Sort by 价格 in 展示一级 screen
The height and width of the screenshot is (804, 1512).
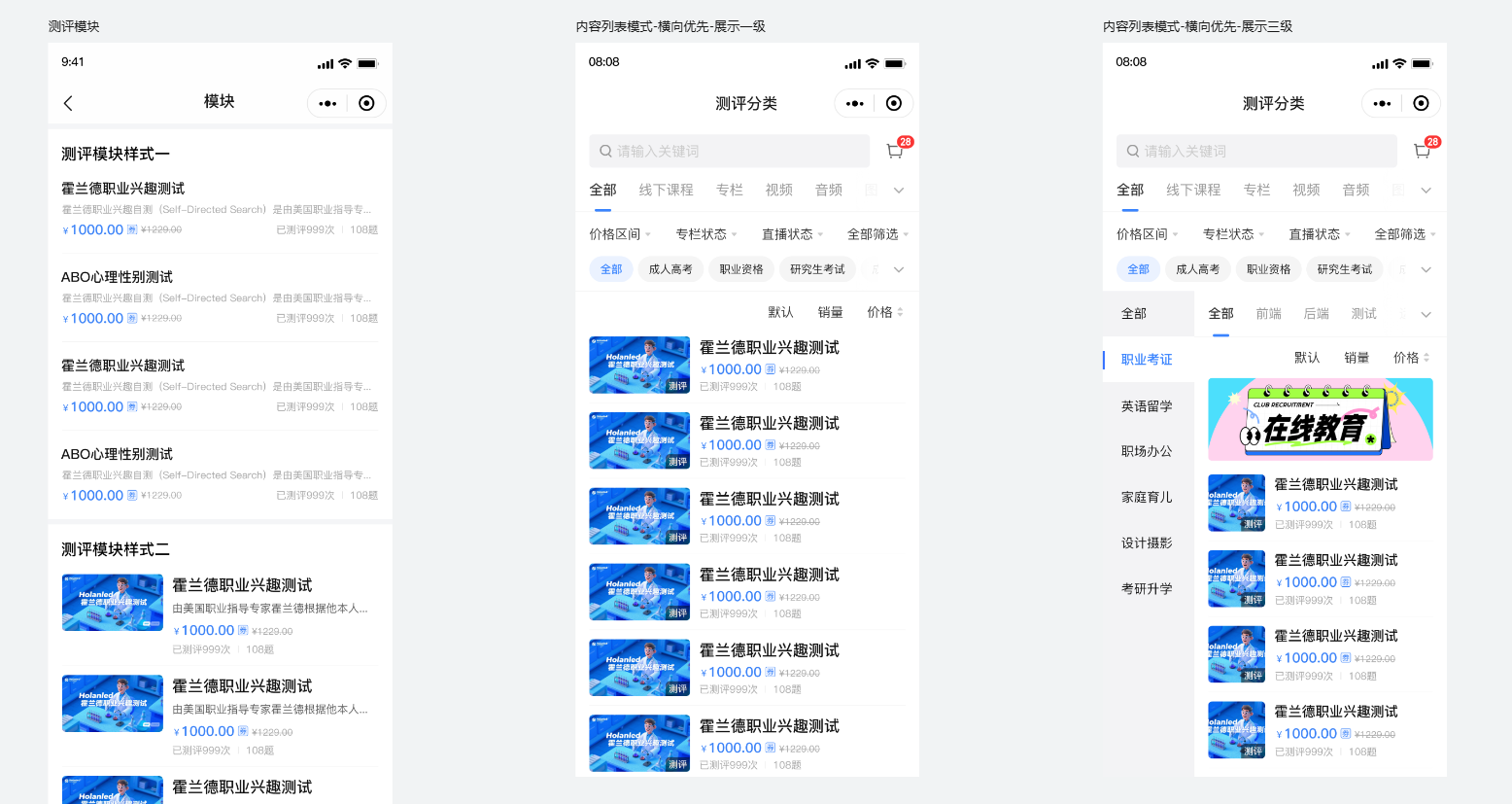tap(885, 312)
